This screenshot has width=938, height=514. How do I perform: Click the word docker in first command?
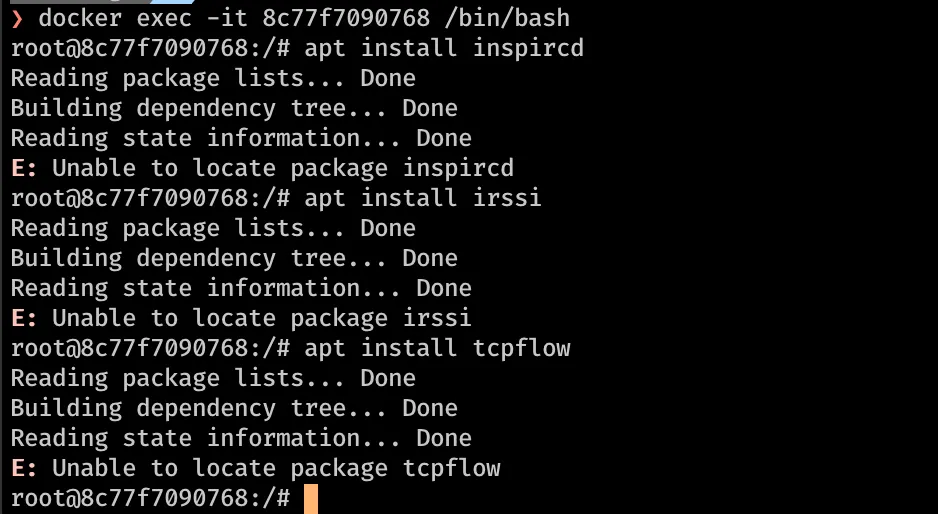(80, 18)
